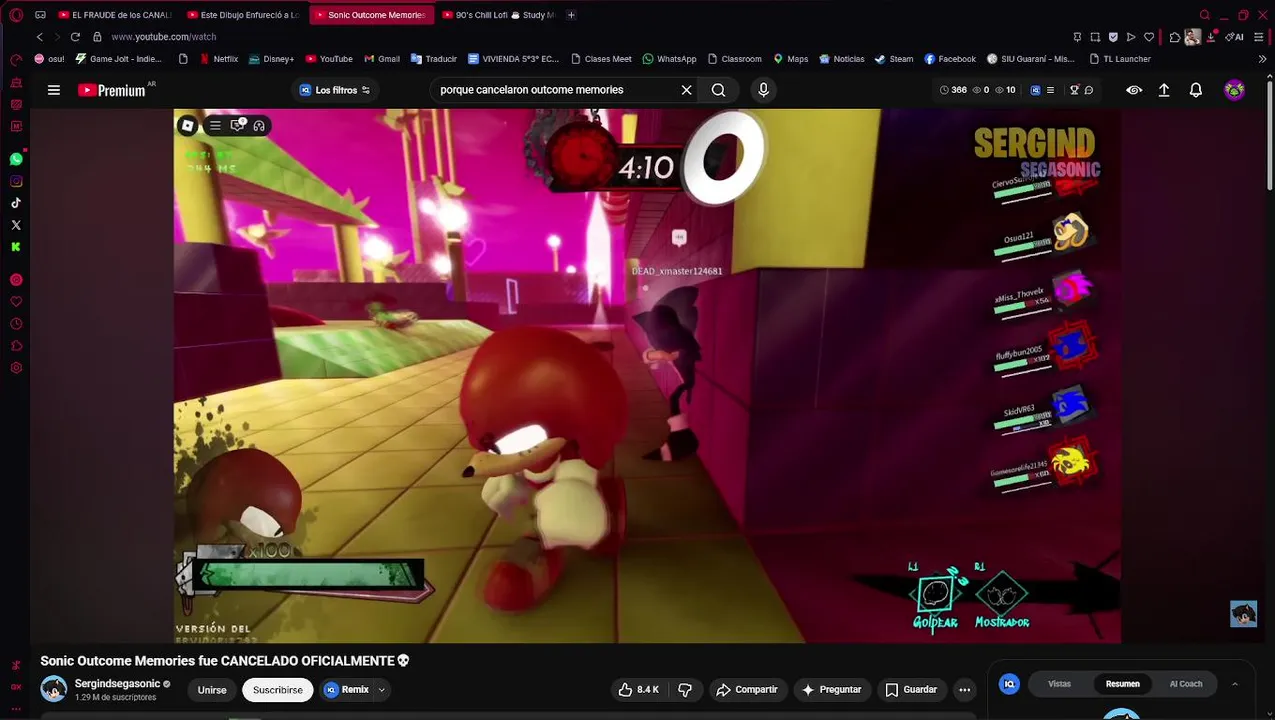Click the Suscribirse button
Viewport: 1275px width, 720px height.
pos(277,690)
